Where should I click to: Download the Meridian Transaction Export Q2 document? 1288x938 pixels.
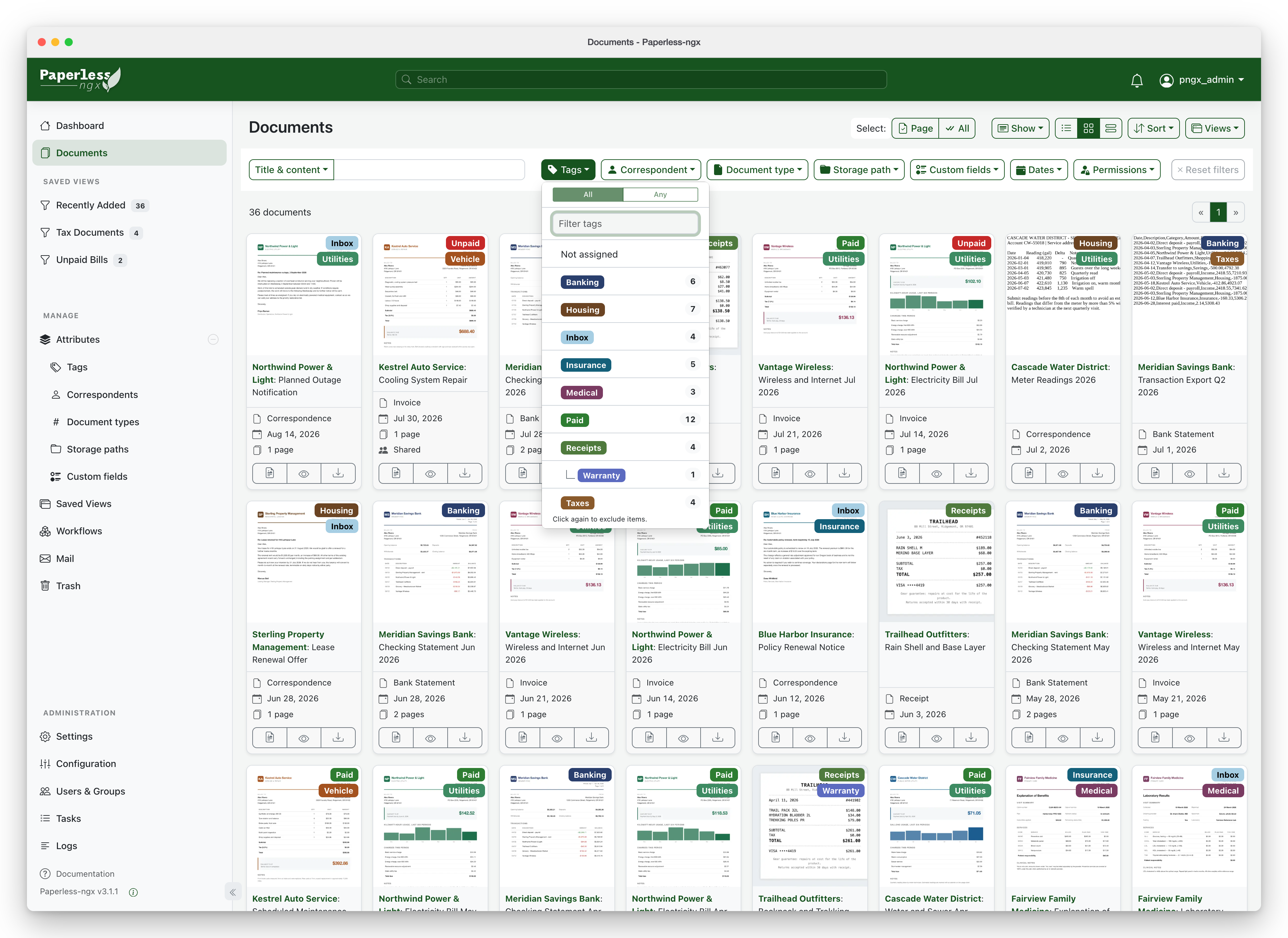(x=1224, y=473)
